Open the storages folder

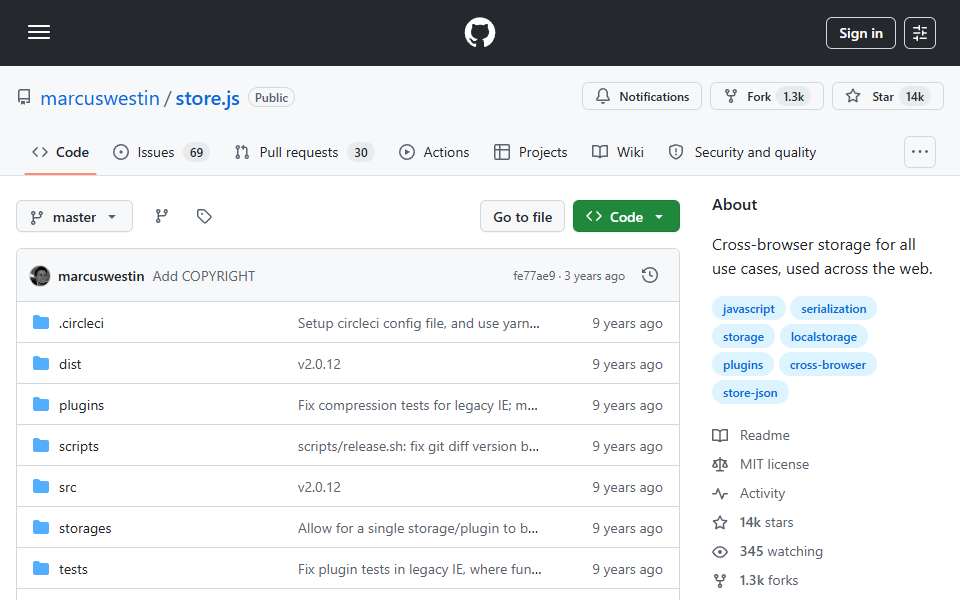(85, 528)
